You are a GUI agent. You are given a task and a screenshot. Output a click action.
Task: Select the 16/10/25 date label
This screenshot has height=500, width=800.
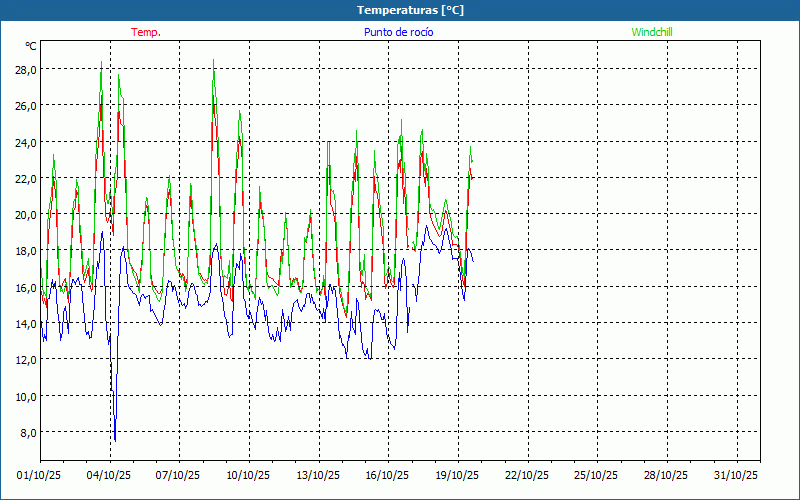tap(388, 475)
